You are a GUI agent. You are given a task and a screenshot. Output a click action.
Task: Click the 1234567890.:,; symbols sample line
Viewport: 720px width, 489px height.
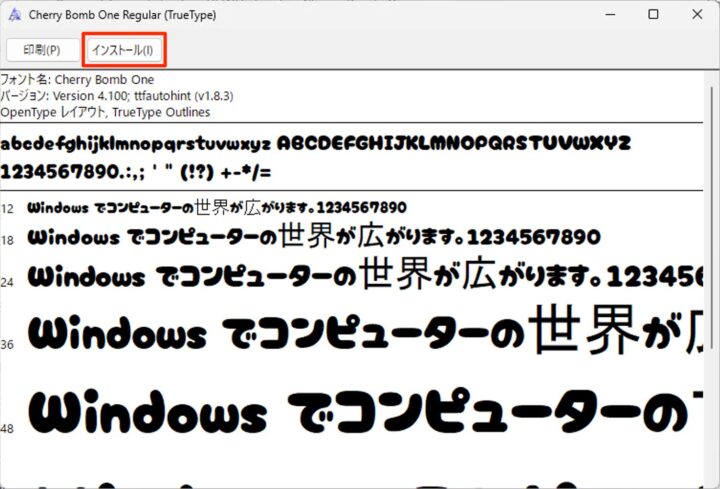pos(136,173)
